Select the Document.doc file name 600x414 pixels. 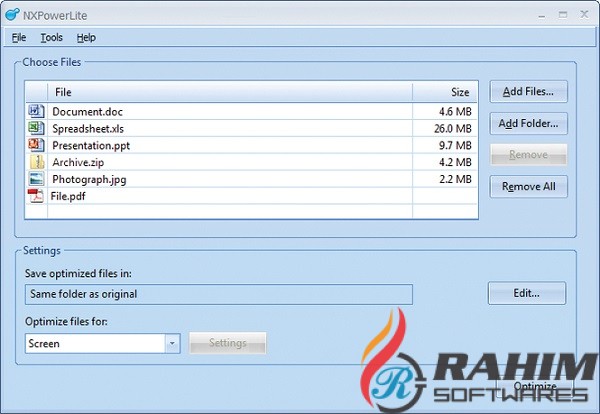pos(87,112)
